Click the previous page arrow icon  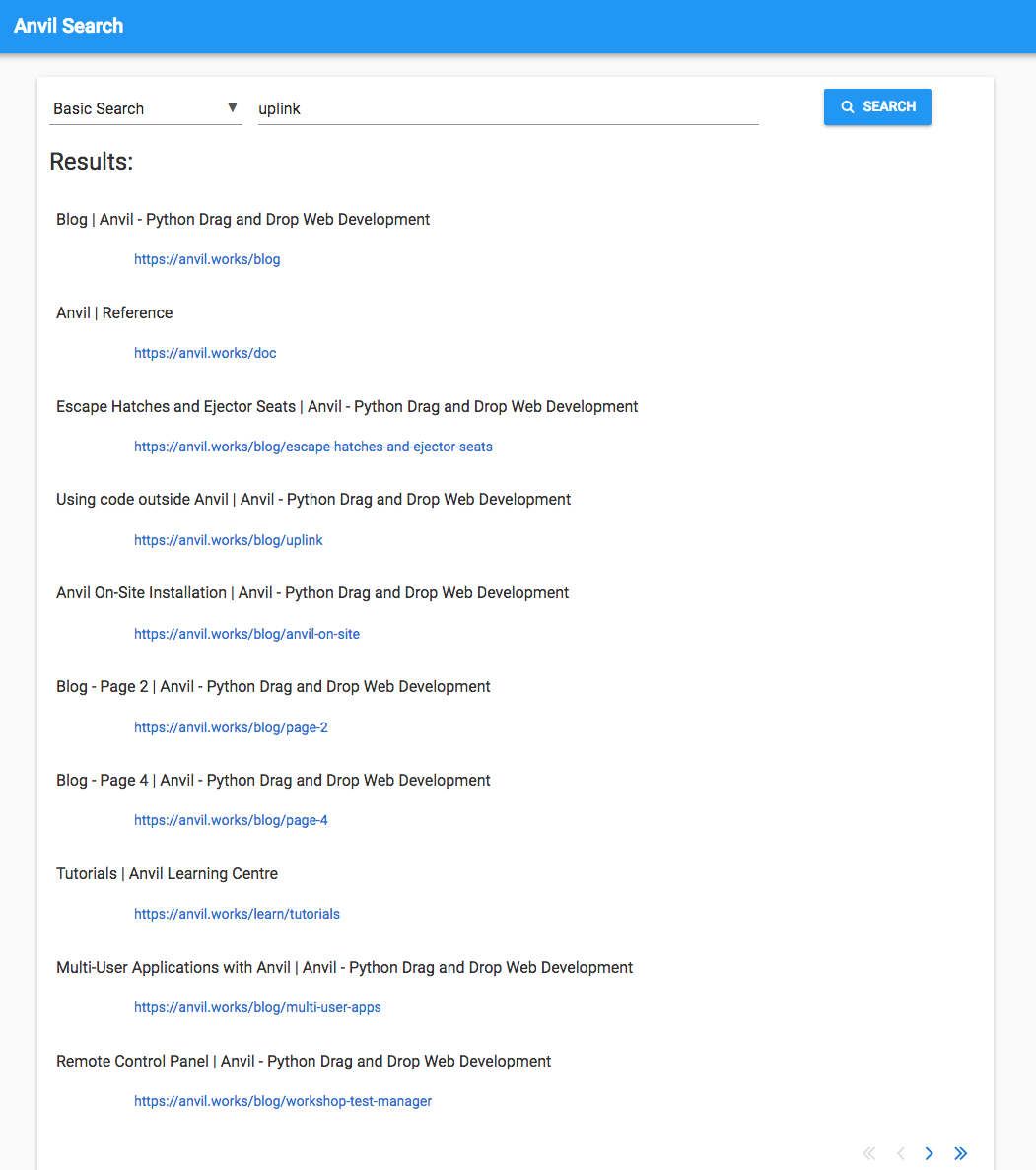pyautogui.click(x=900, y=1153)
